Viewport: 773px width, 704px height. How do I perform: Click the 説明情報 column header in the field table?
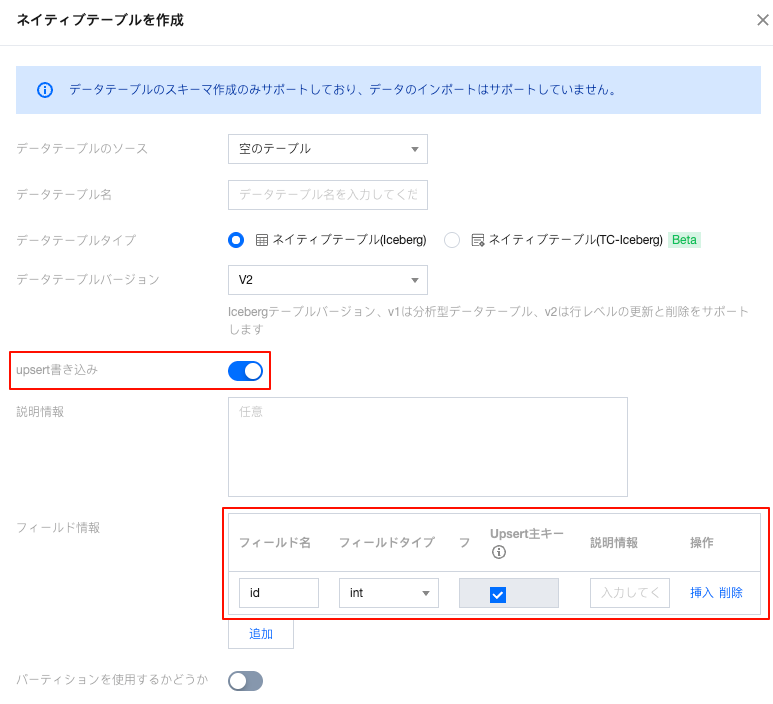(614, 543)
